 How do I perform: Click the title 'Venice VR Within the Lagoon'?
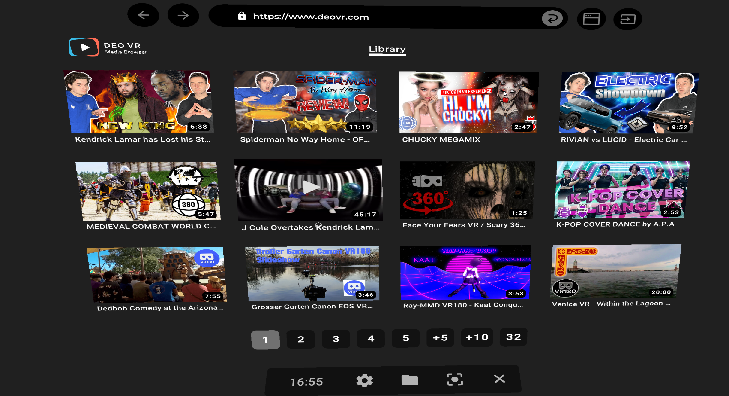tap(611, 304)
